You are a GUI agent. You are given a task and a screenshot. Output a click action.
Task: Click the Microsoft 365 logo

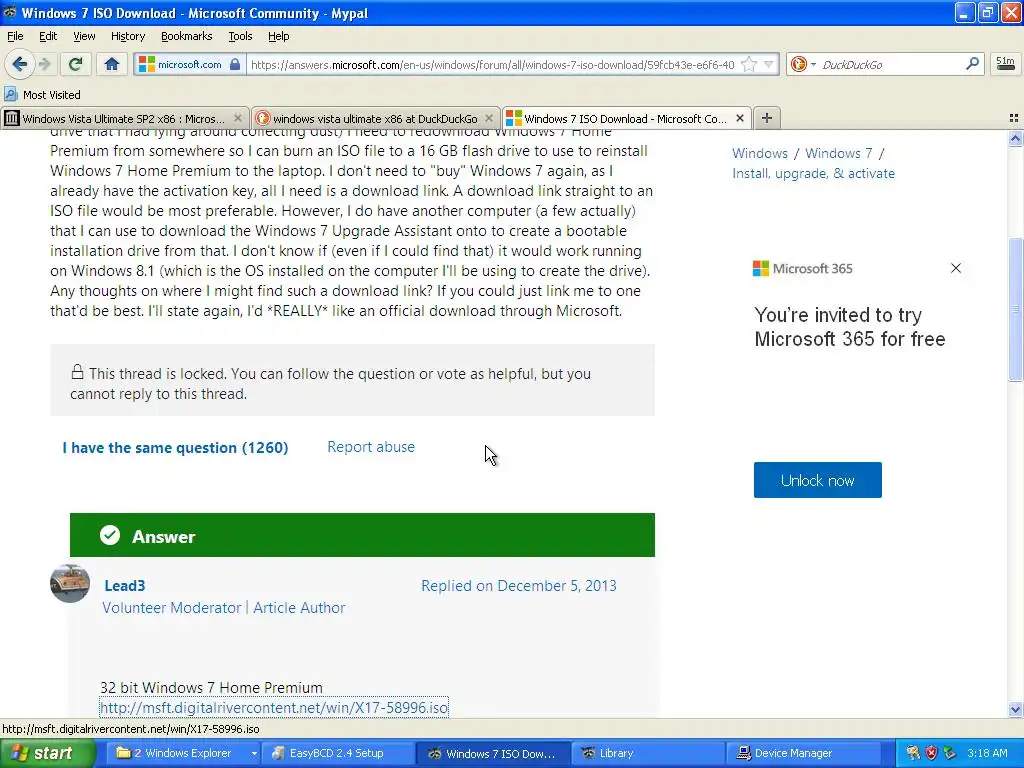[803, 268]
